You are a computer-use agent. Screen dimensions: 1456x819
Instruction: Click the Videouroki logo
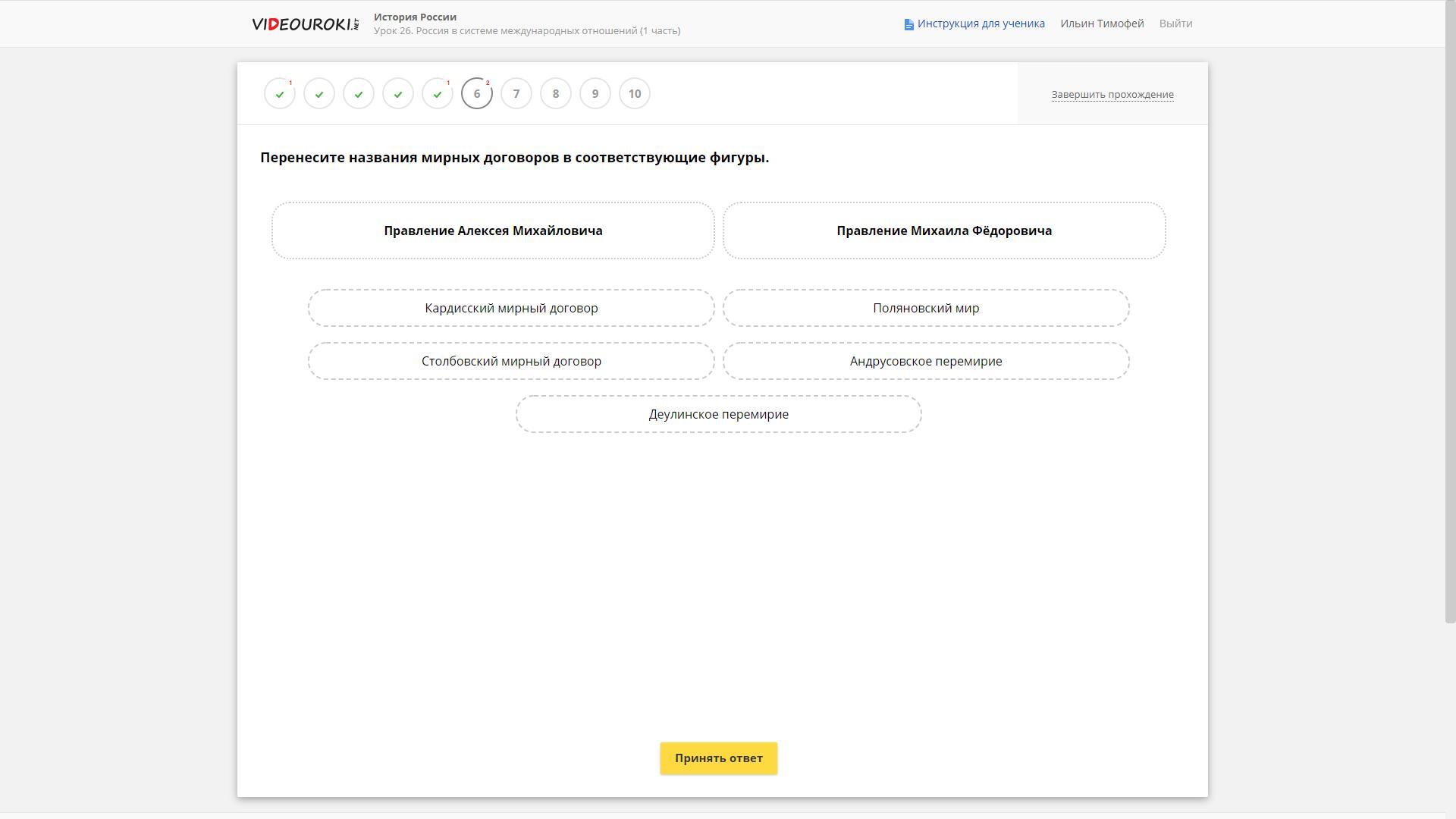(305, 24)
